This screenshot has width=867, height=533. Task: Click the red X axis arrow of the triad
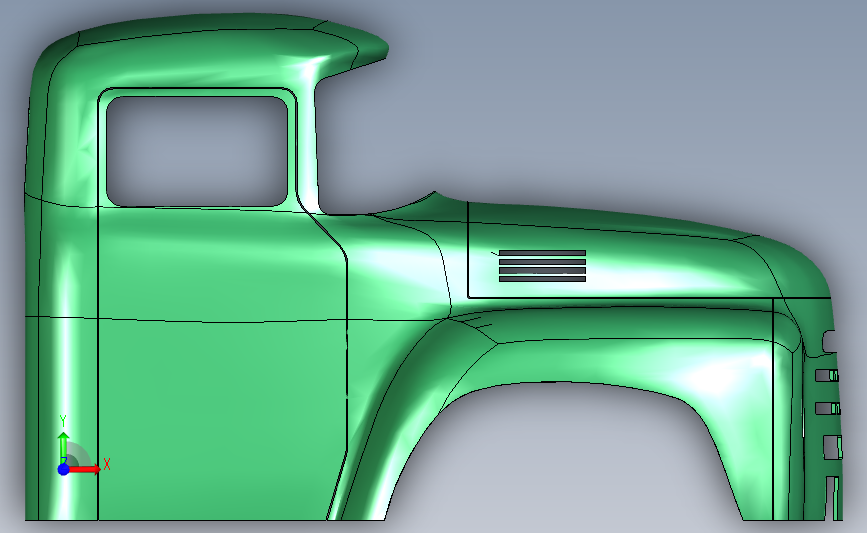[84, 469]
